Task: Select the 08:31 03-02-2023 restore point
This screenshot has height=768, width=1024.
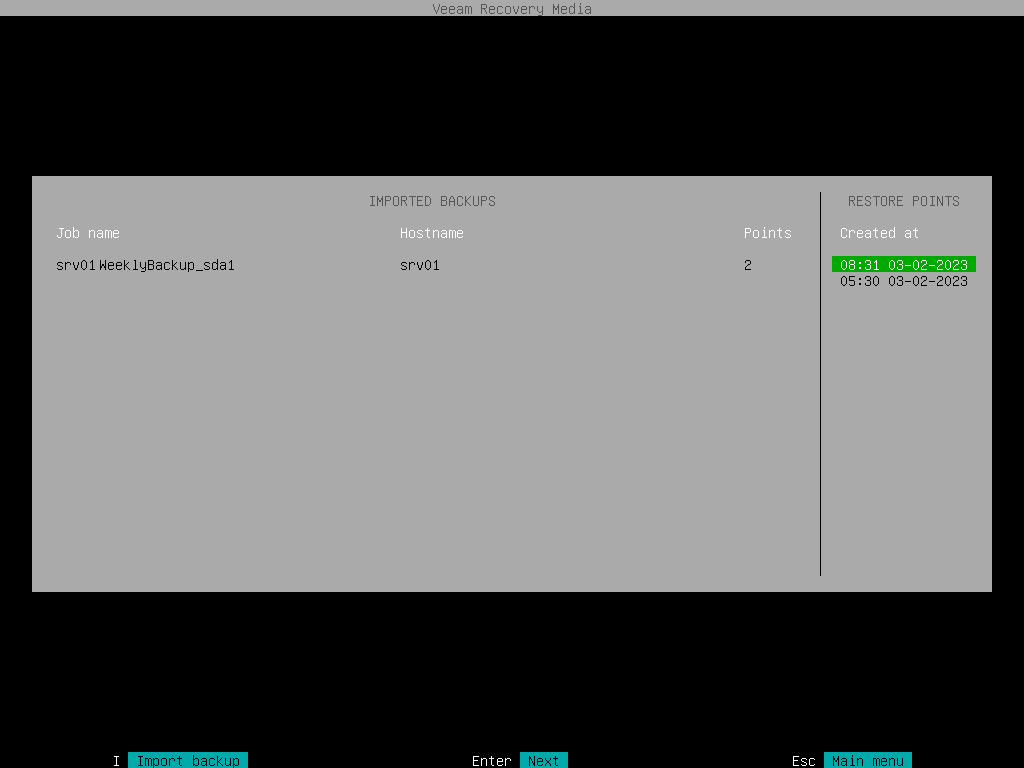Action: [x=903, y=264]
